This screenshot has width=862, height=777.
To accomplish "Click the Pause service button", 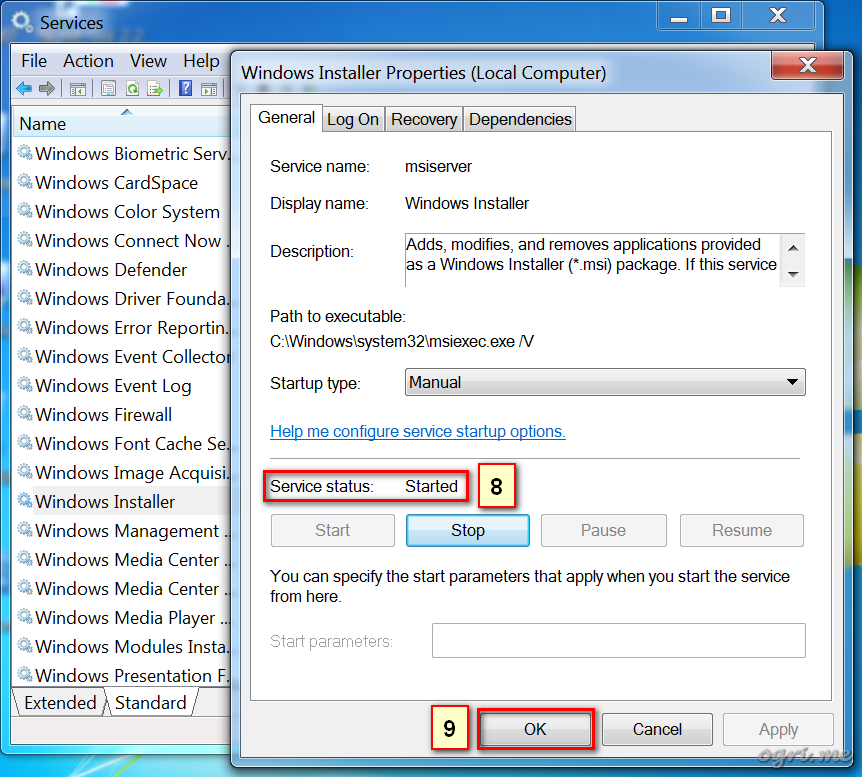I will tap(604, 531).
